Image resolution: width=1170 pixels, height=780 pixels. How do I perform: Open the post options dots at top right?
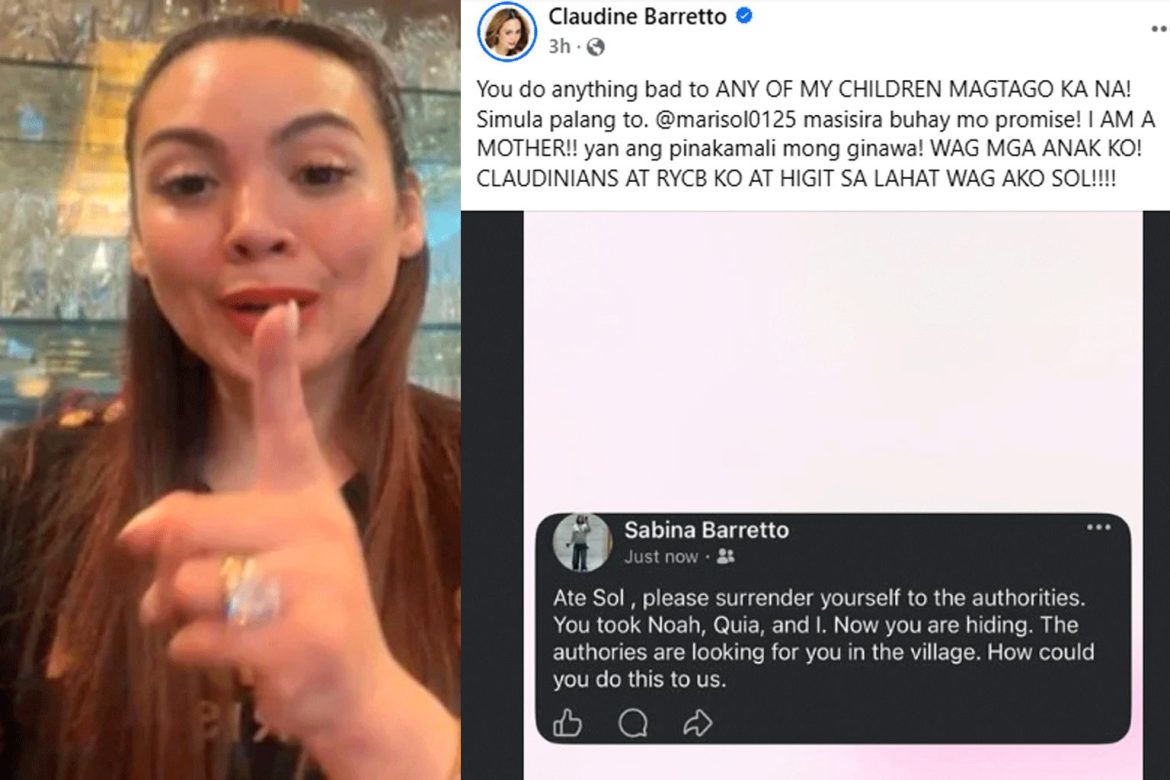[1159, 29]
